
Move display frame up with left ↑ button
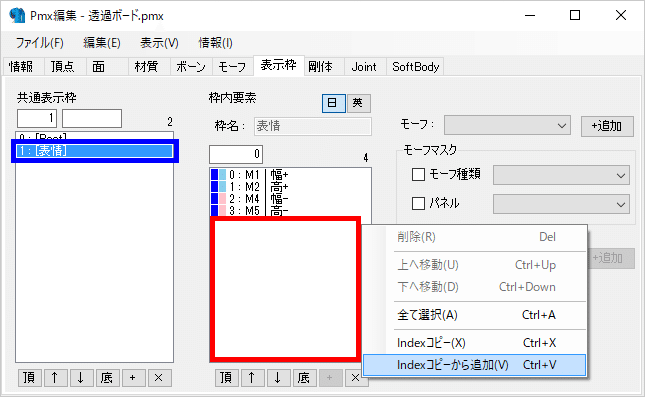click(x=55, y=378)
